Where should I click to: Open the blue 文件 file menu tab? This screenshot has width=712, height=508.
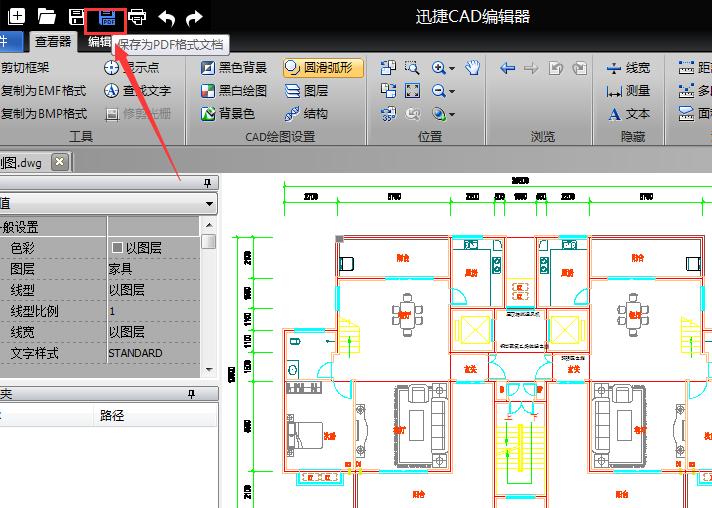point(9,42)
